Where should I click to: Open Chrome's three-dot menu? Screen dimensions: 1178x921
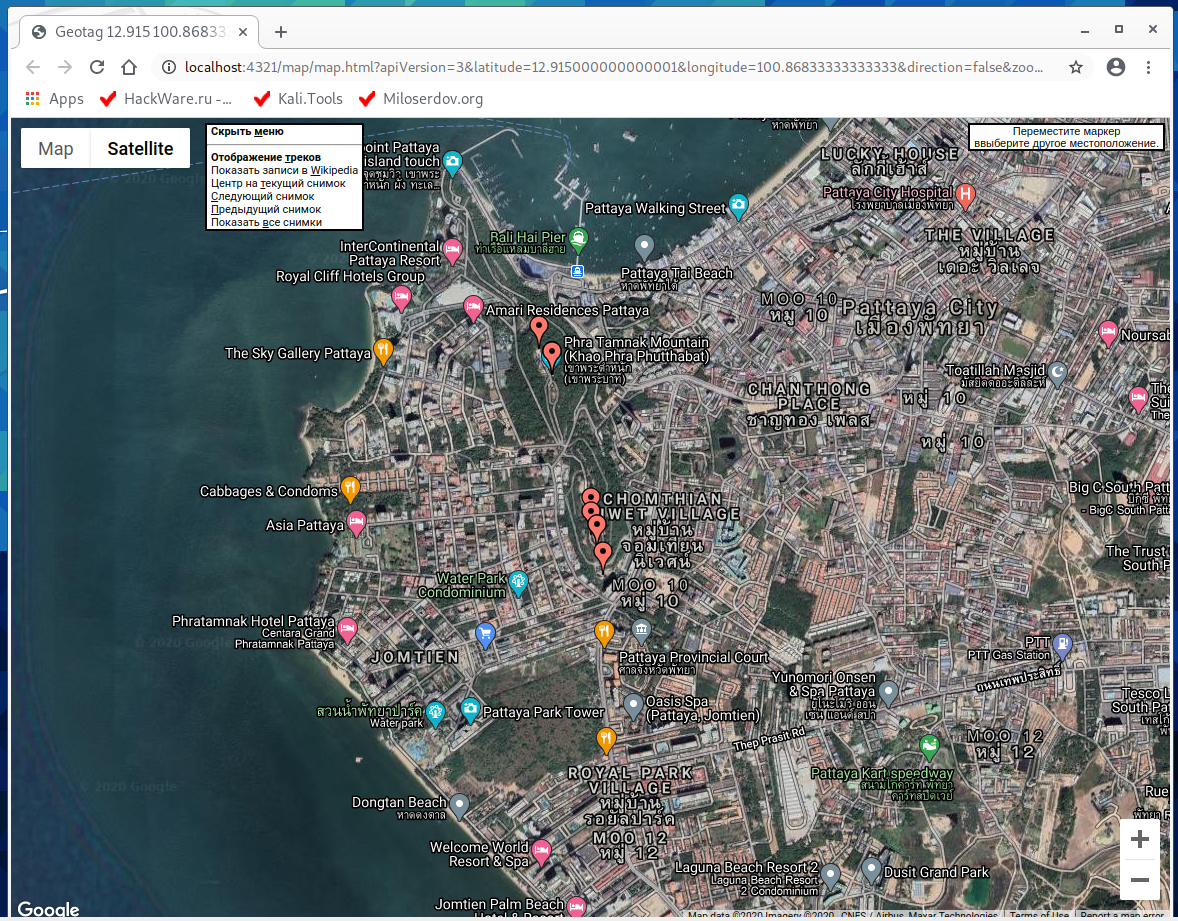[1148, 67]
